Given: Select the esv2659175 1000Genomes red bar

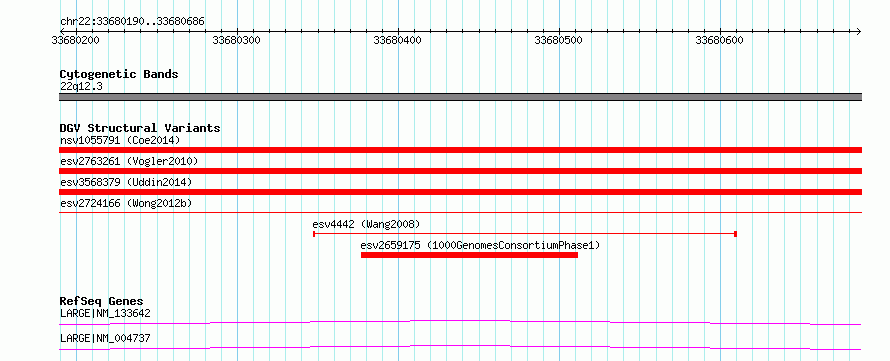Looking at the screenshot, I should tap(469, 255).
